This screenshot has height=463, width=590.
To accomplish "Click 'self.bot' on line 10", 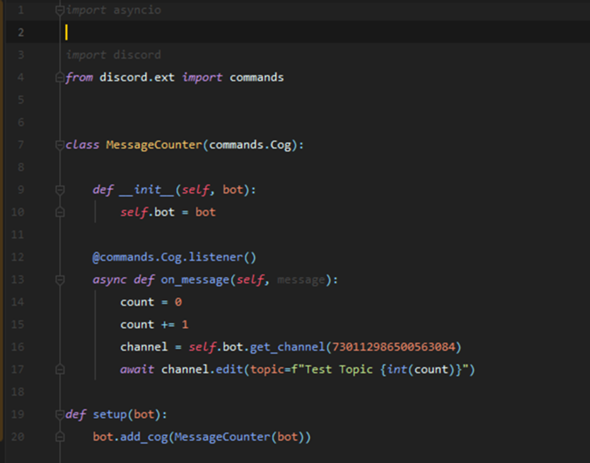I will [x=148, y=212].
